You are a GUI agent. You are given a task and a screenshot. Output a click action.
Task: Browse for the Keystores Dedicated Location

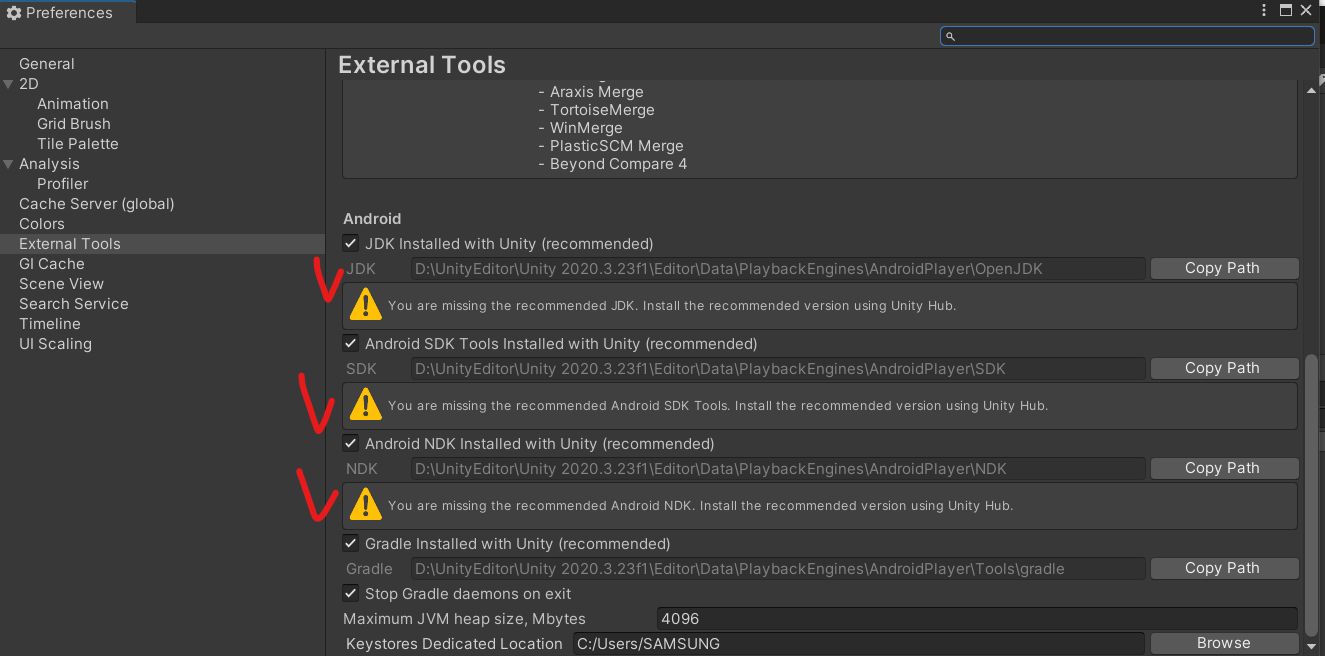[x=1224, y=642]
